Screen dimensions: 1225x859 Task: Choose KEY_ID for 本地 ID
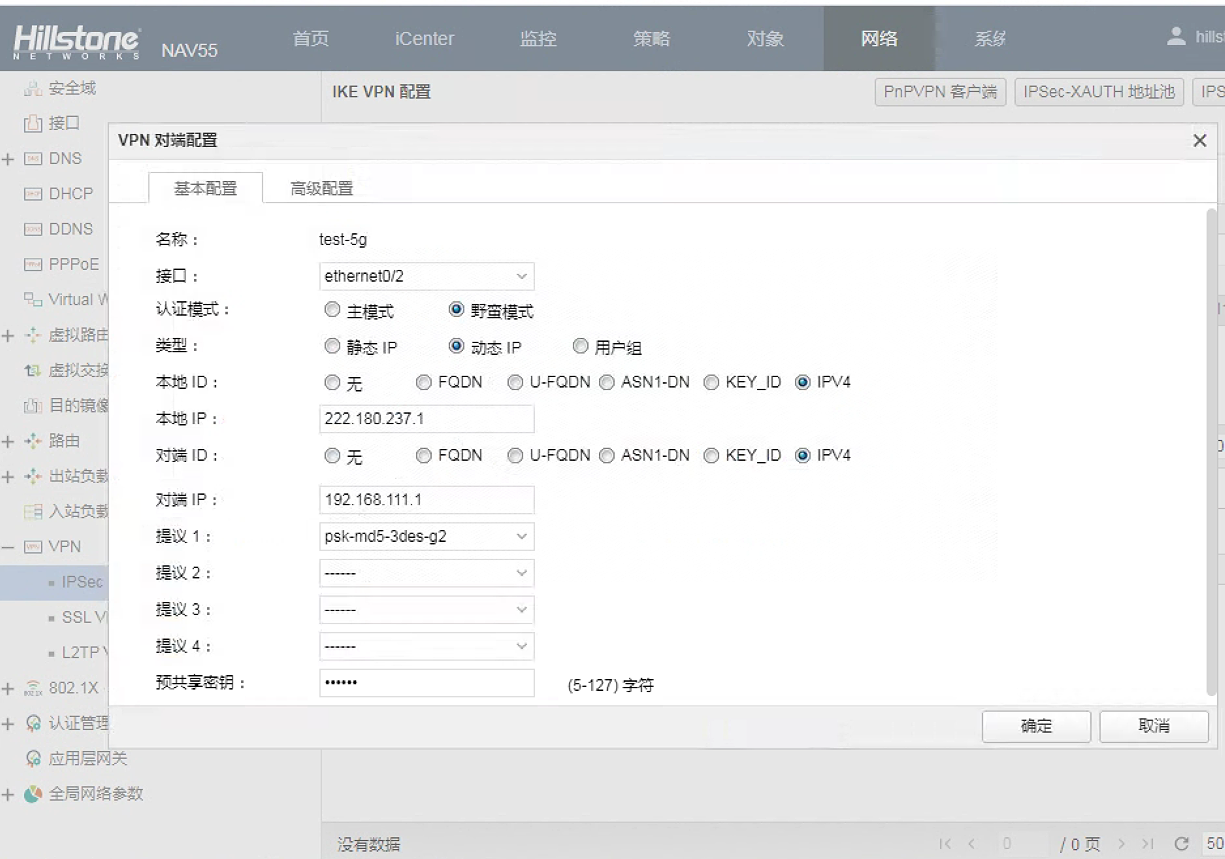[x=710, y=382]
